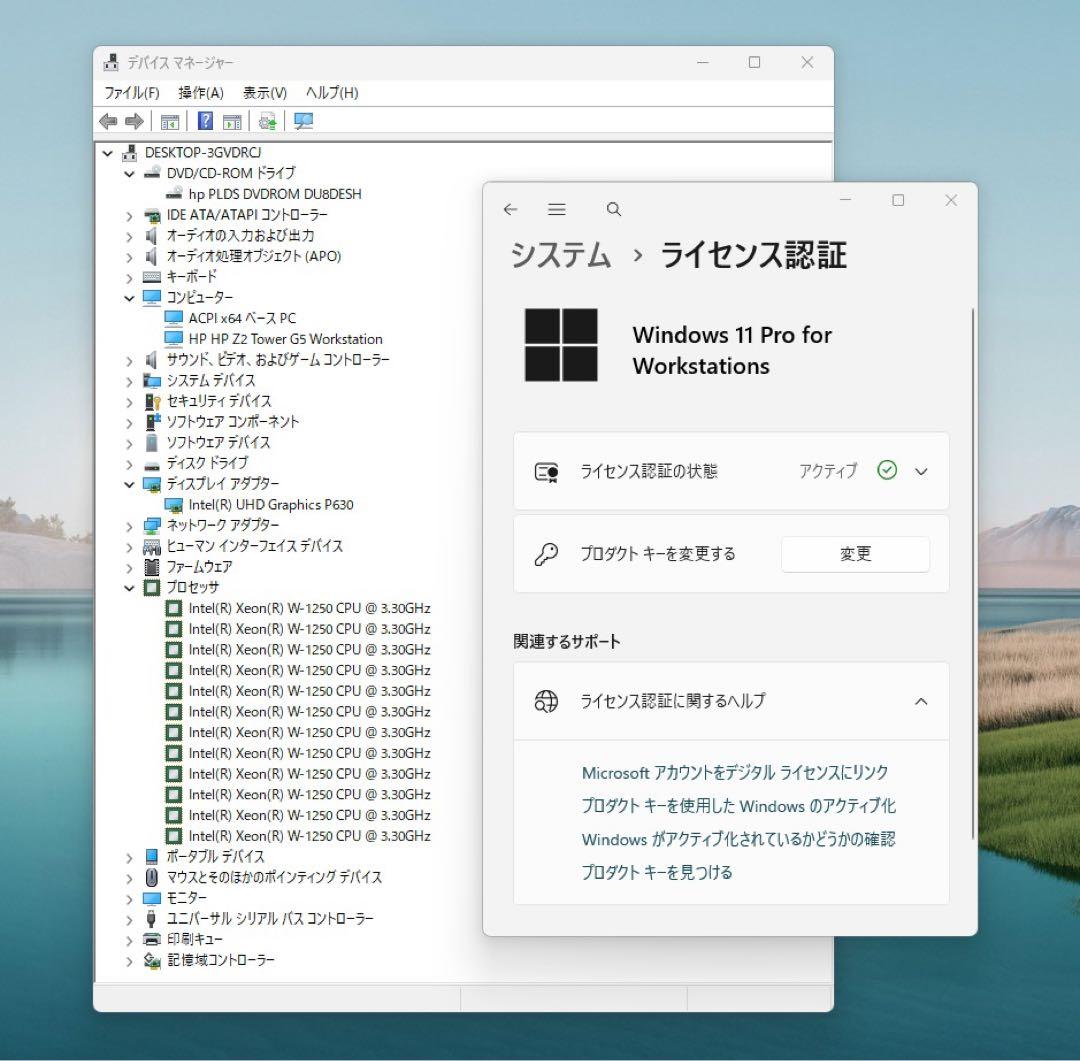This screenshot has height=1061, width=1080.
Task: Collapse the DESKTOP-3GVDRCJ root node
Action: click(x=107, y=153)
